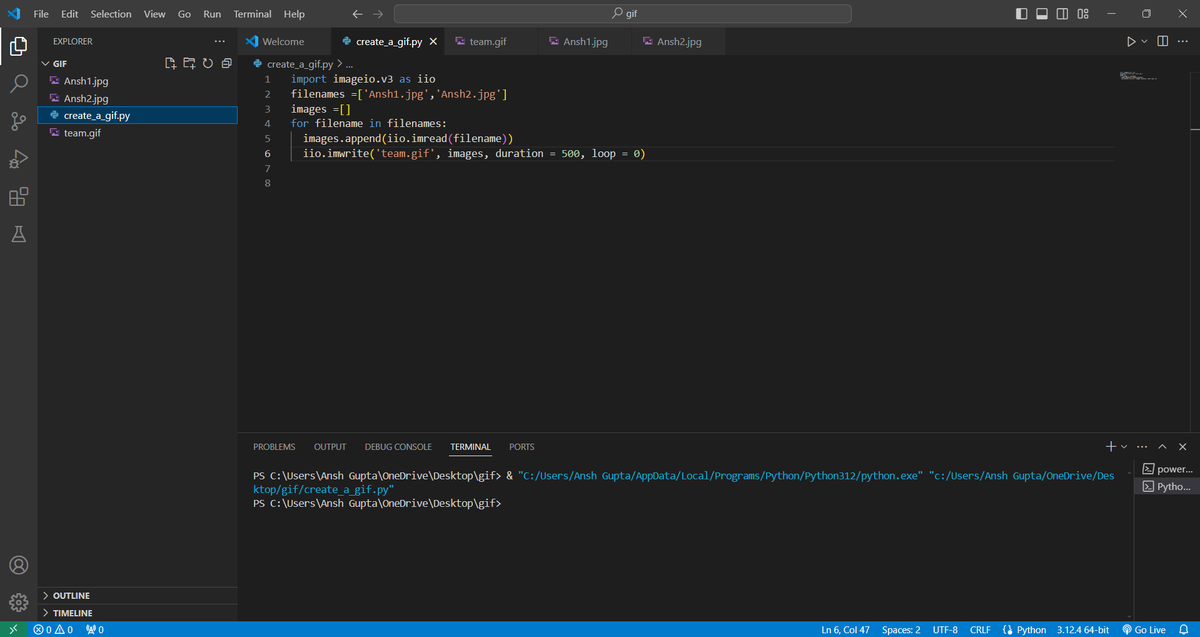Show the PROBLEMS panel tab
1200x637 pixels.
coord(274,446)
